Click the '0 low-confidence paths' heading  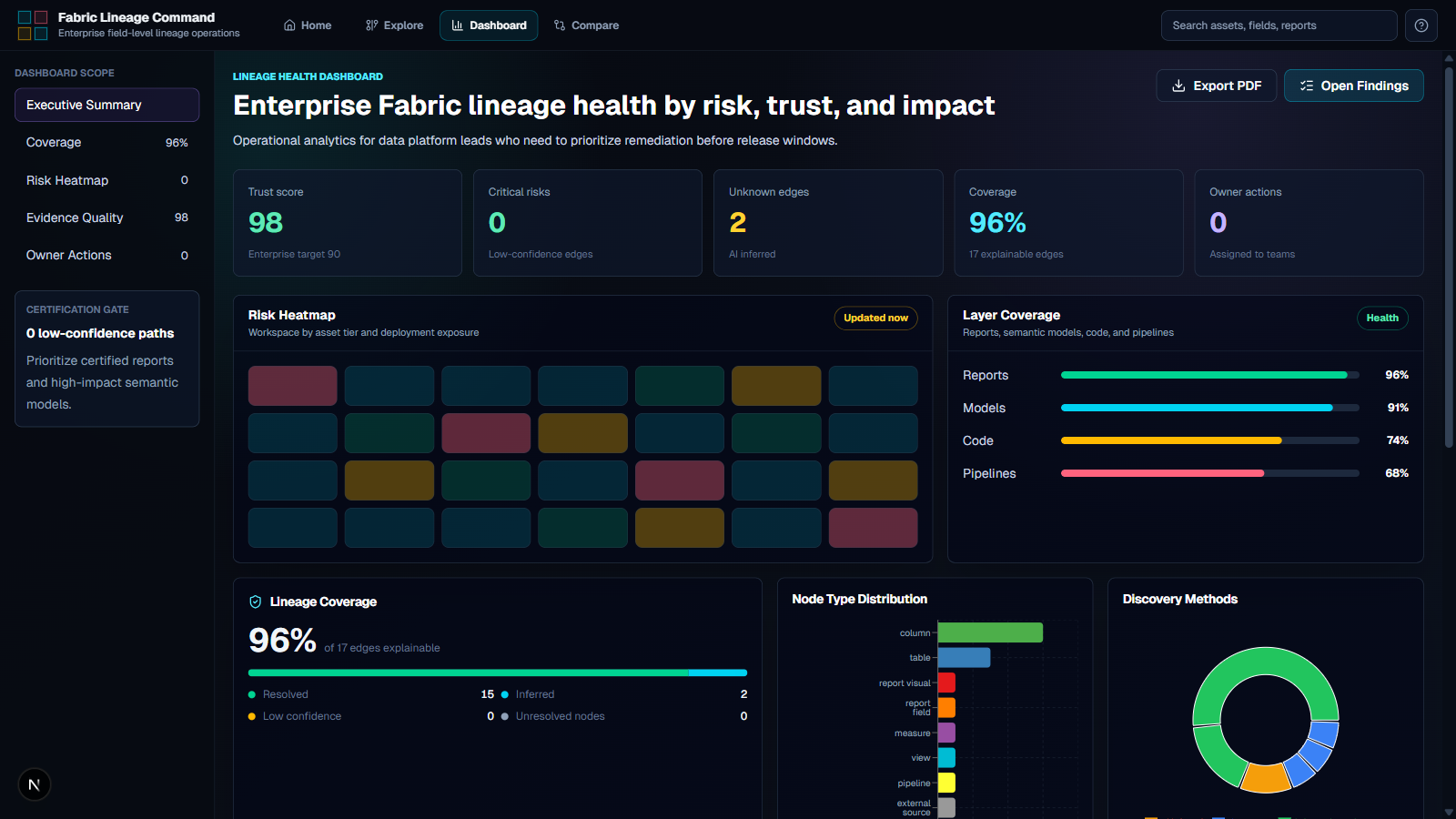(x=100, y=333)
